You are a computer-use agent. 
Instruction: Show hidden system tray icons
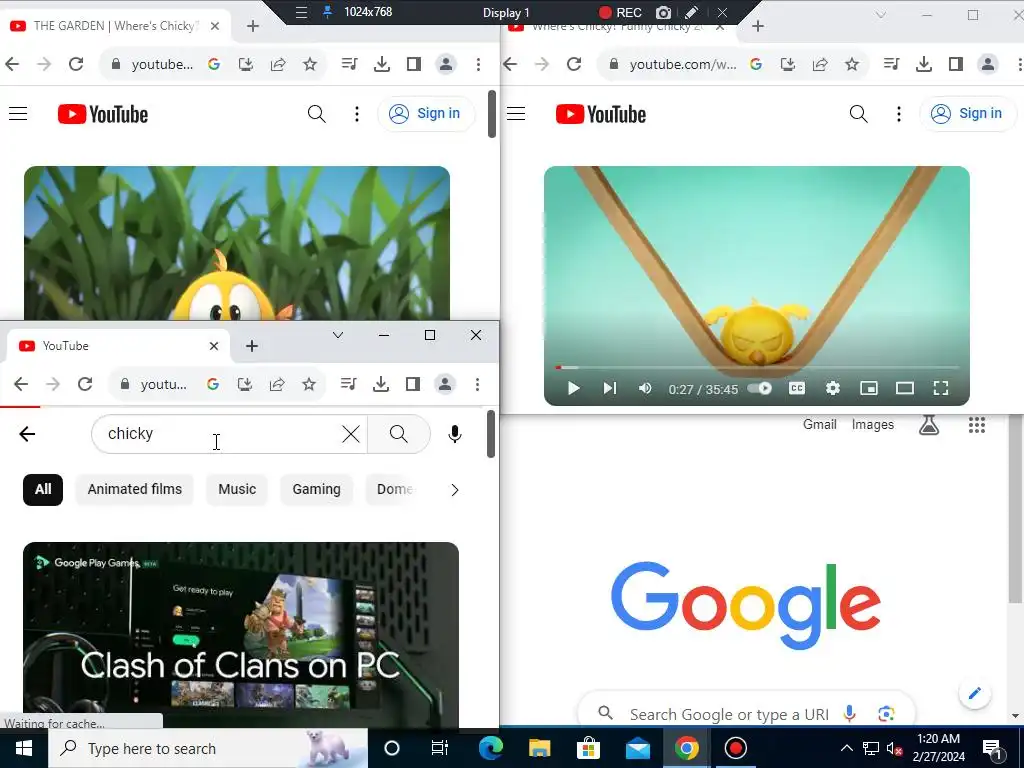[x=846, y=748]
